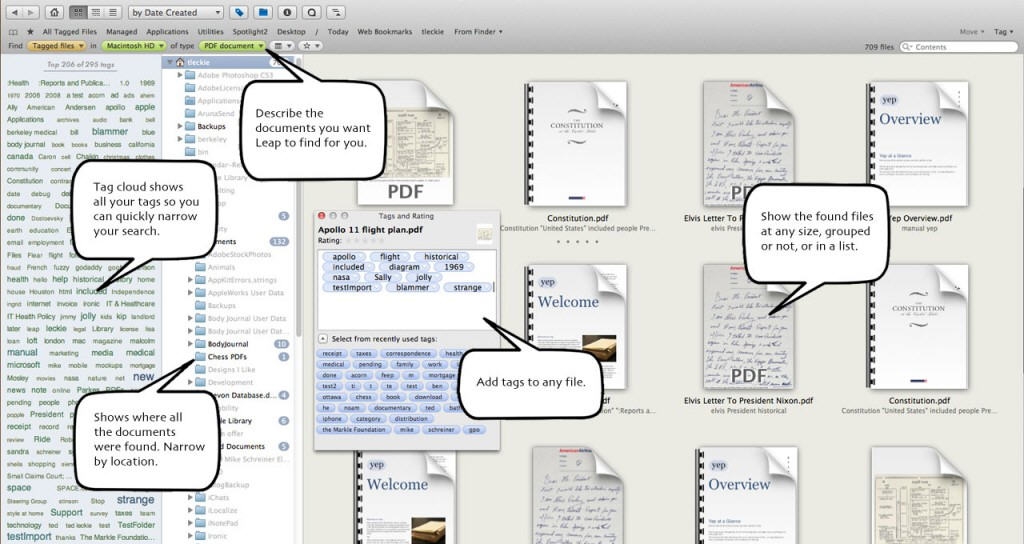
Task: Add the recently used tag correspondence
Action: (408, 353)
